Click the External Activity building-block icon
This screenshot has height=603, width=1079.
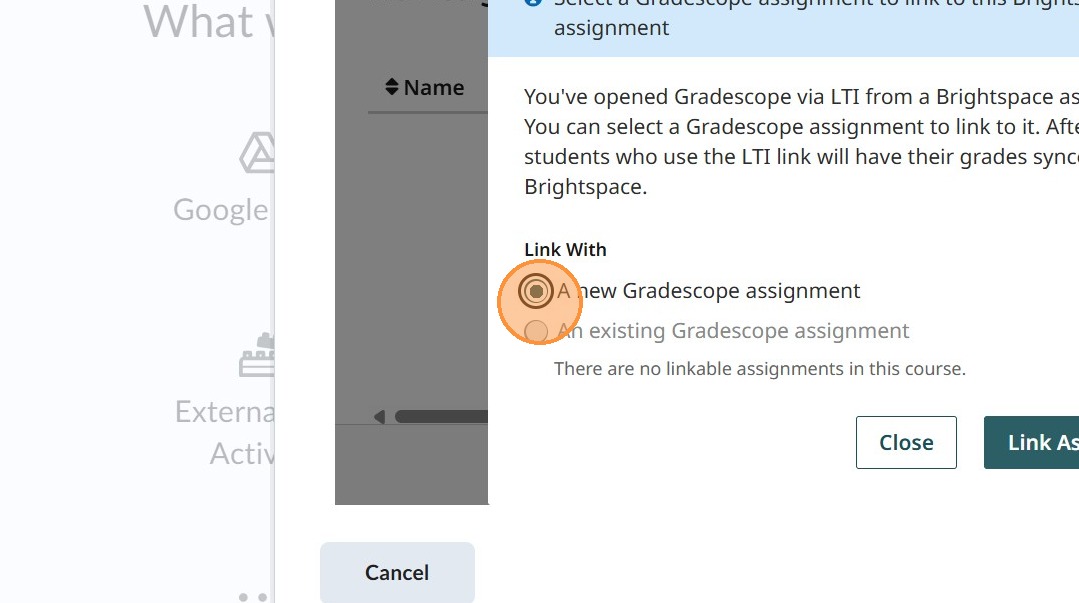257,356
